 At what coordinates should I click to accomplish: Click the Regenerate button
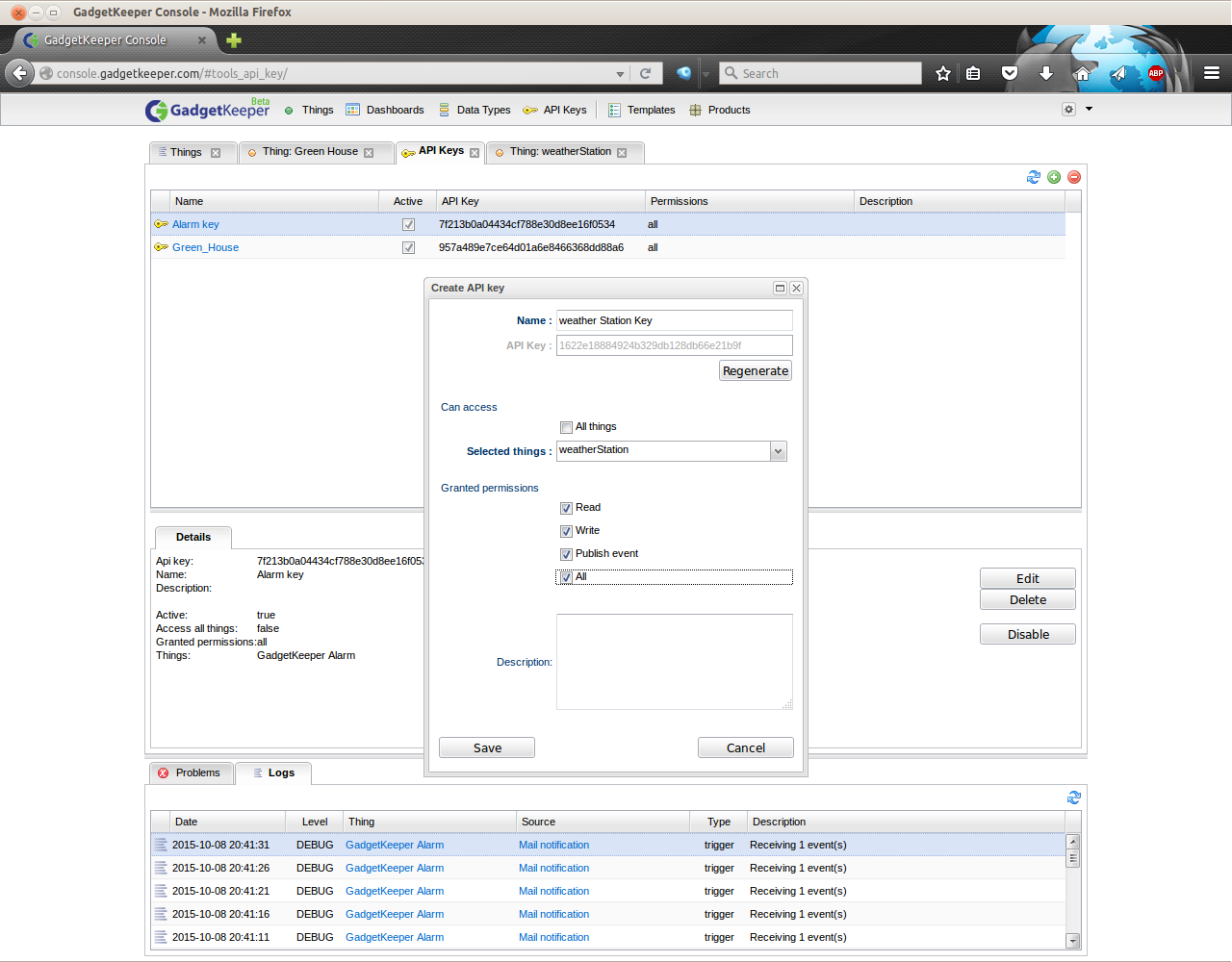[x=755, y=370]
